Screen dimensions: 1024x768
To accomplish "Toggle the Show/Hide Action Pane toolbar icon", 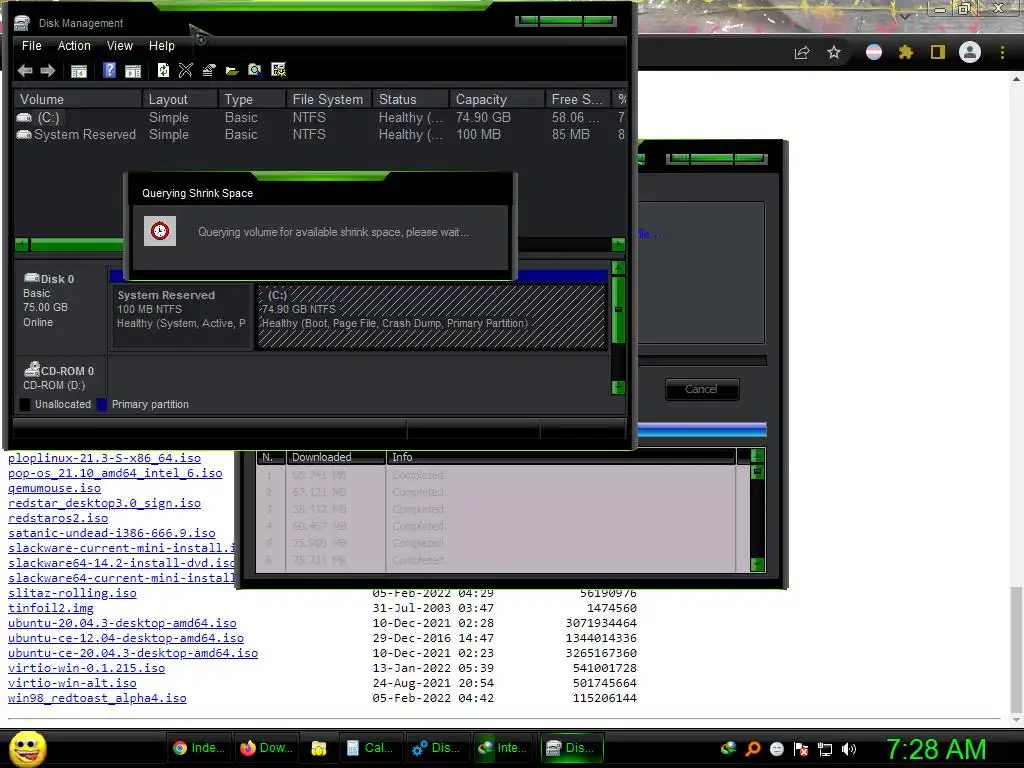I will [133, 71].
